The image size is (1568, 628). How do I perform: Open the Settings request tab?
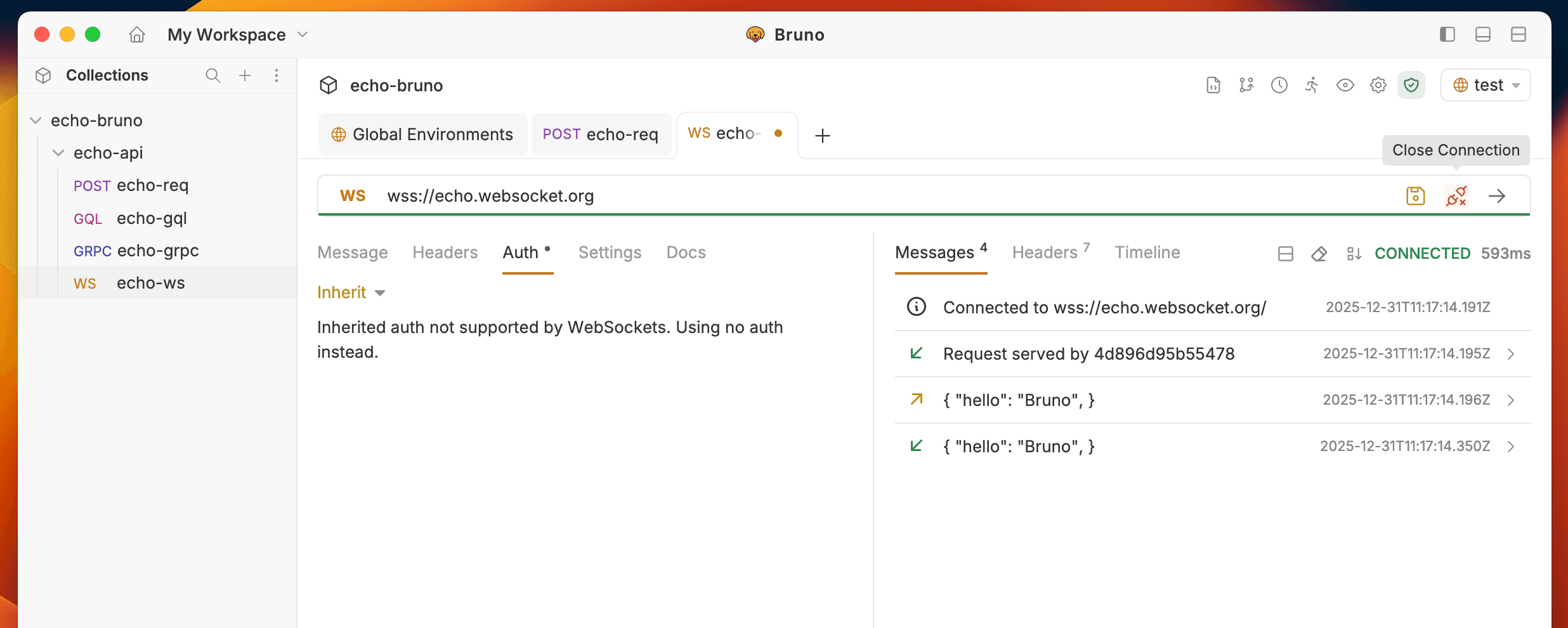[610, 252]
